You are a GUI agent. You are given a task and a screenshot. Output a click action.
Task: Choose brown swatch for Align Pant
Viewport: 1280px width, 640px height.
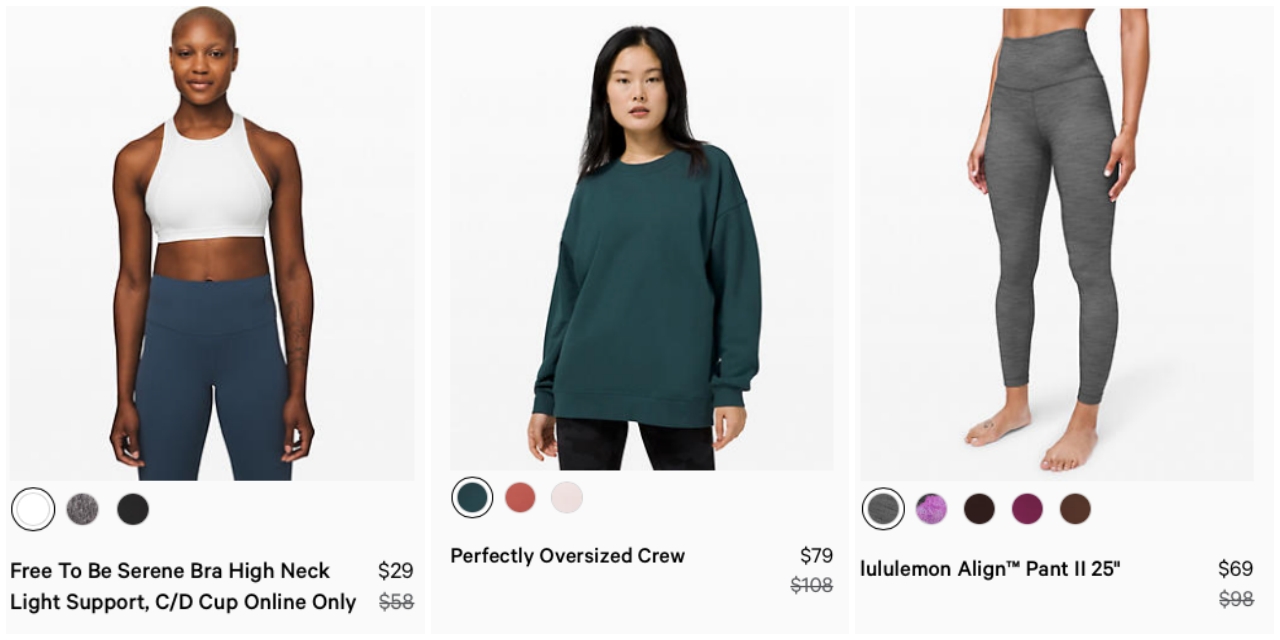[x=1075, y=509]
